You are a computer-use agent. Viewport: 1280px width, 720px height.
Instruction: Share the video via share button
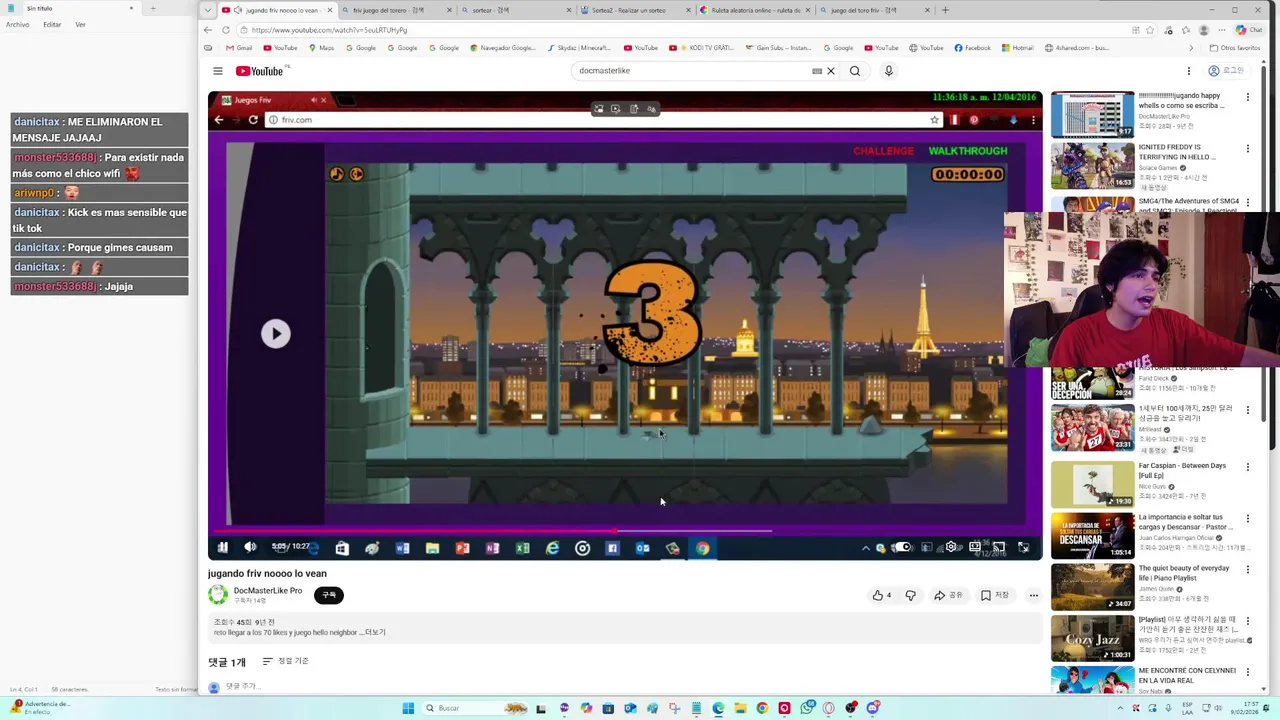tap(947, 595)
